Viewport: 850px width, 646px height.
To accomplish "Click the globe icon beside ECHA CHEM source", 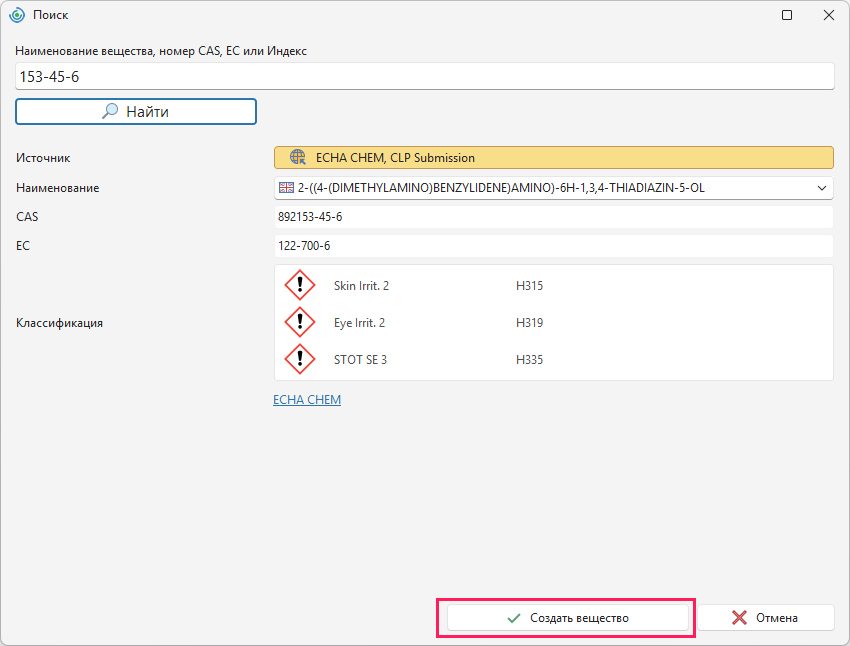I will click(298, 157).
